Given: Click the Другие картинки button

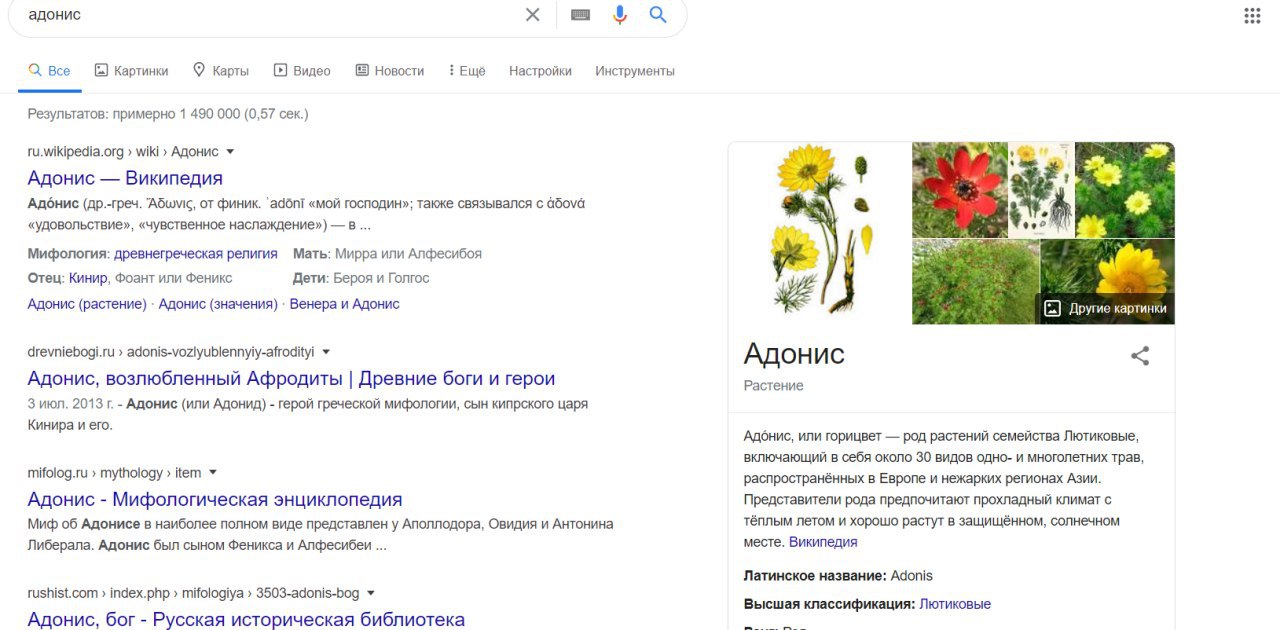Looking at the screenshot, I should point(1105,308).
